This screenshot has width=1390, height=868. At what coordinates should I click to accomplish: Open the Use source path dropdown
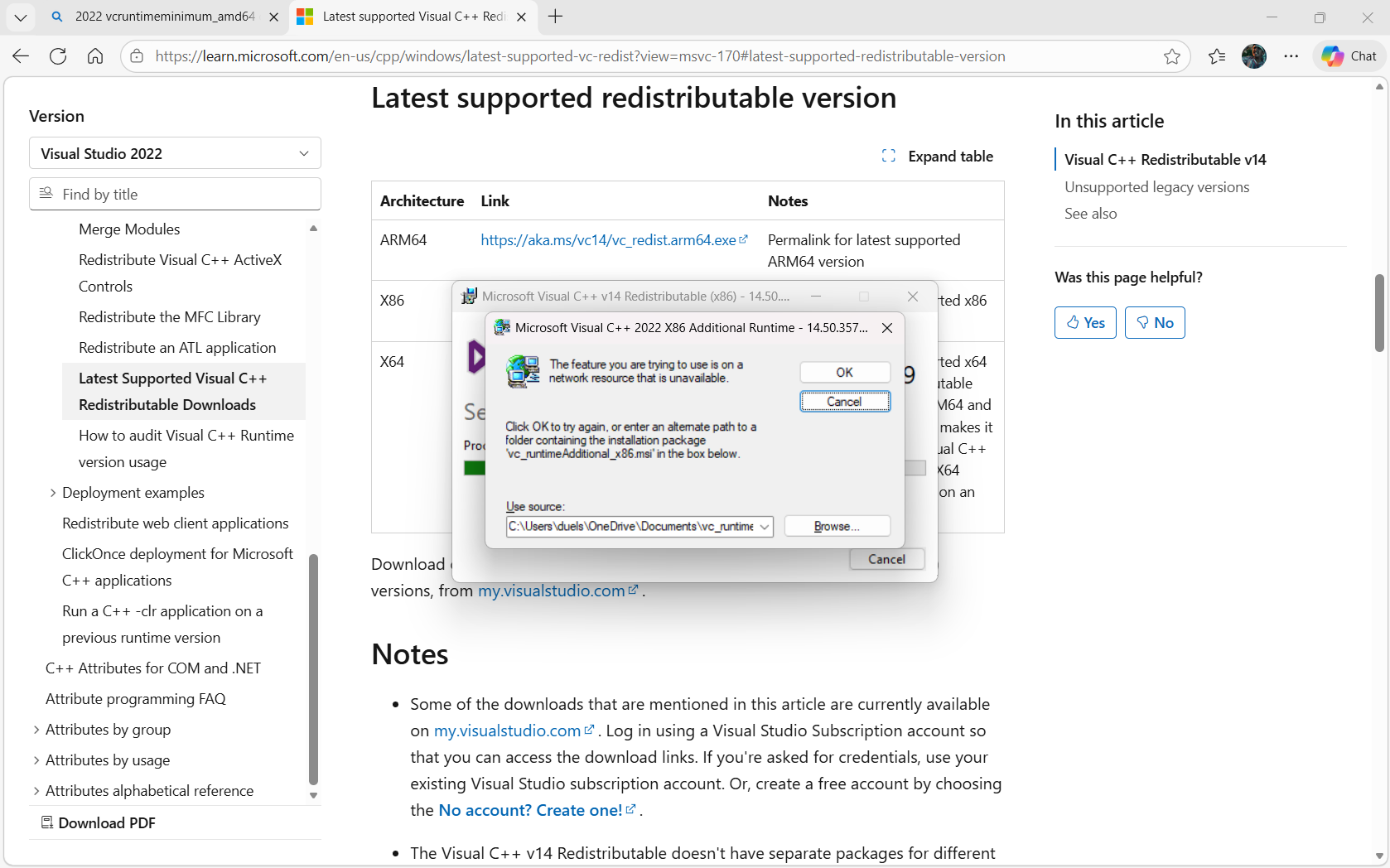click(764, 527)
